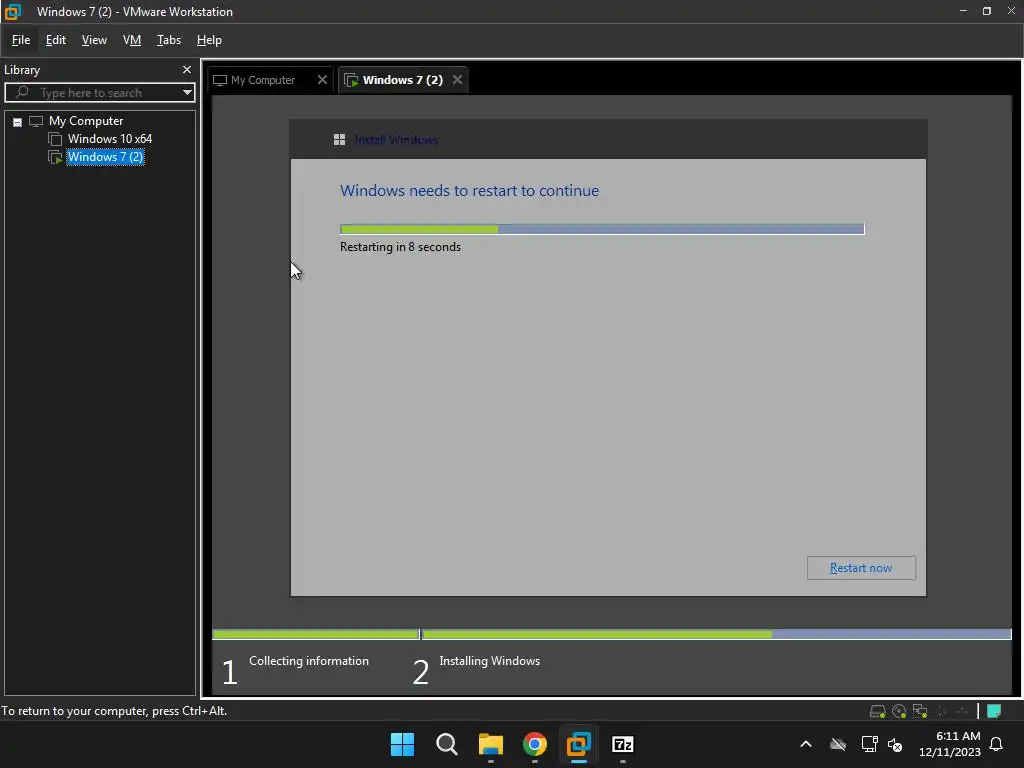Open the message log sticky-note icon
Viewport: 1024px width, 768px height.
coord(994,711)
